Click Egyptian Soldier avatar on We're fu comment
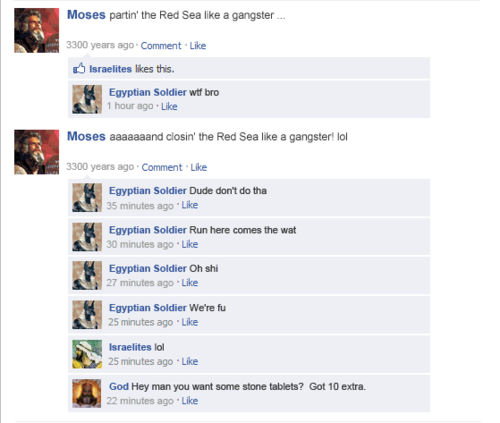Screen dimensions: 500x423 point(87,315)
